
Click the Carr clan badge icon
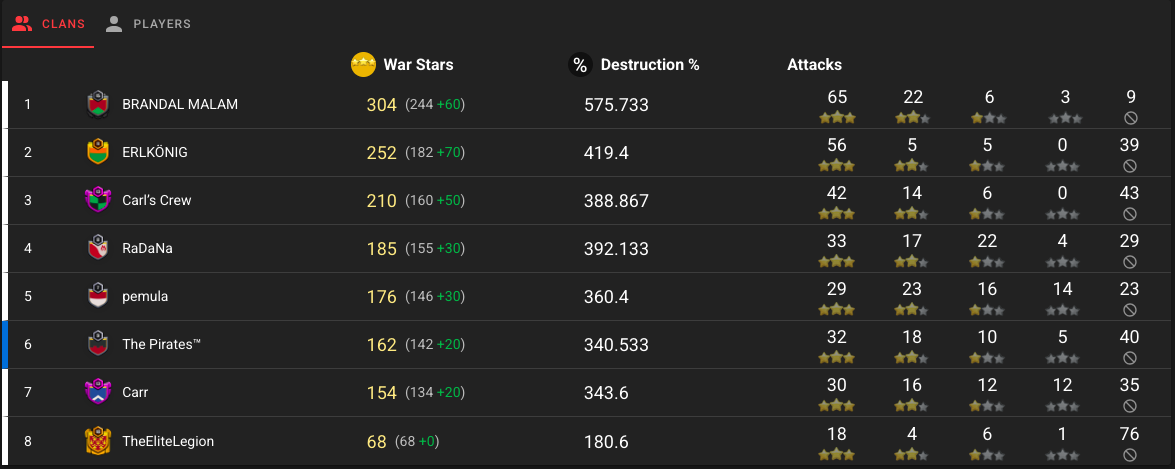click(97, 393)
